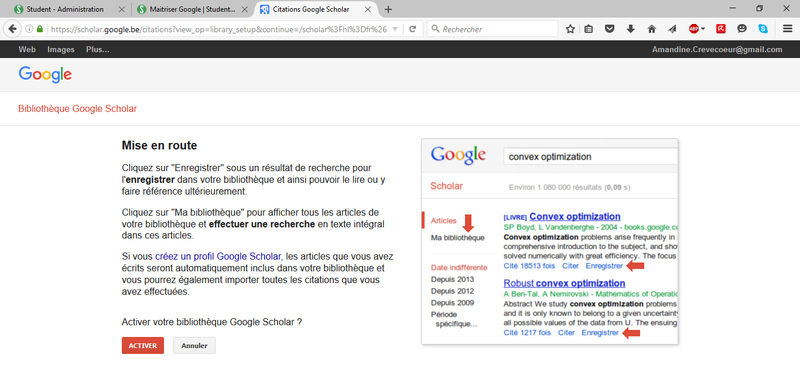
Task: Close the Citations Google Scholar tab
Action: point(367,9)
